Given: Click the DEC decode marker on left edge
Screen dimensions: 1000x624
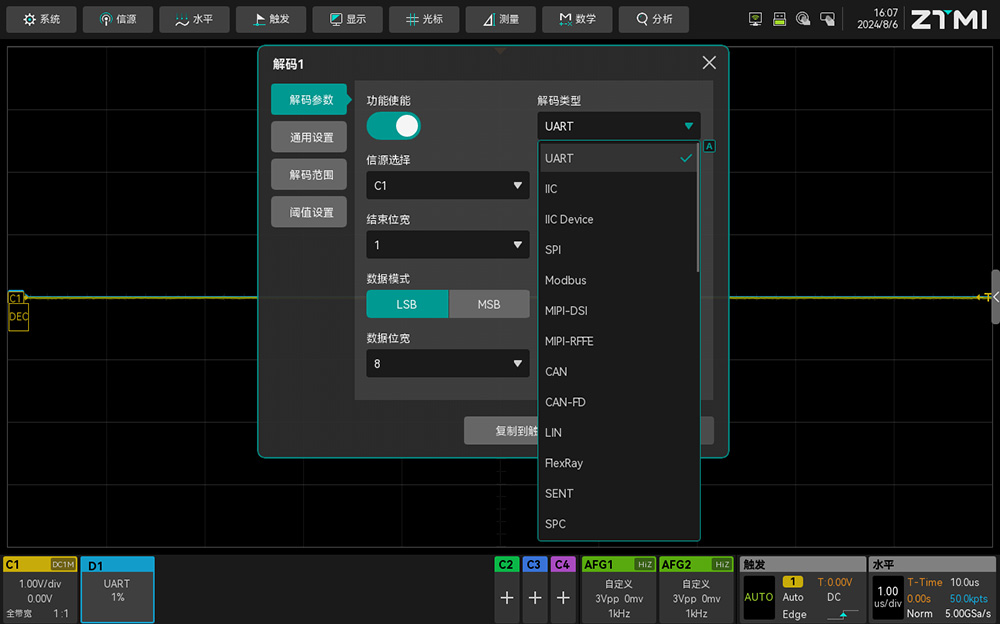Looking at the screenshot, I should tap(18, 317).
